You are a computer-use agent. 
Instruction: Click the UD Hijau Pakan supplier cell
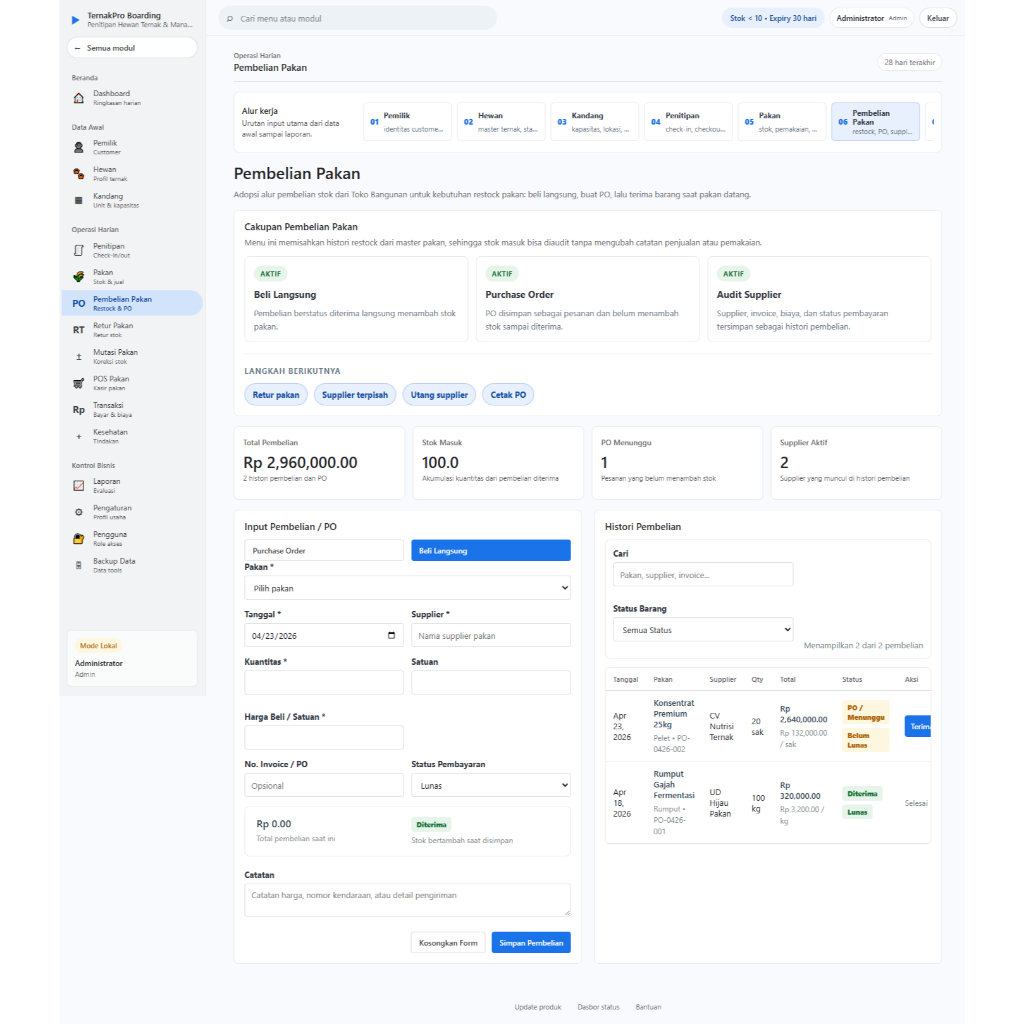(720, 803)
